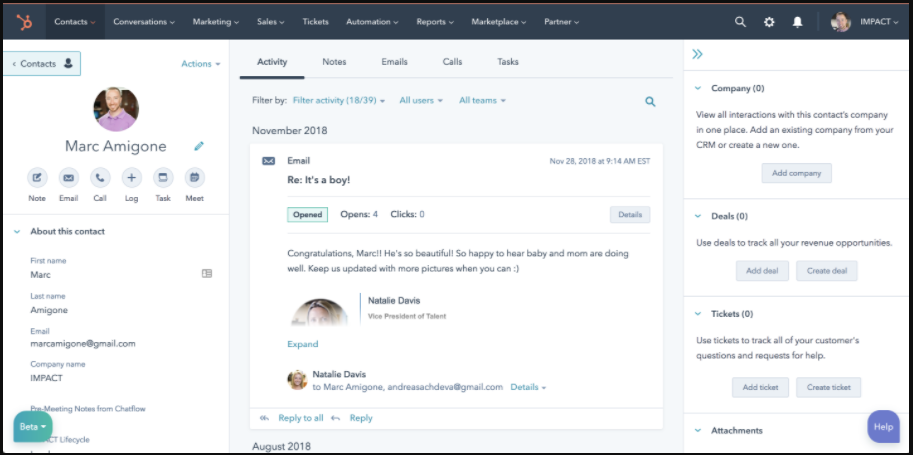
Task: Click Add deal button
Action: [762, 271]
